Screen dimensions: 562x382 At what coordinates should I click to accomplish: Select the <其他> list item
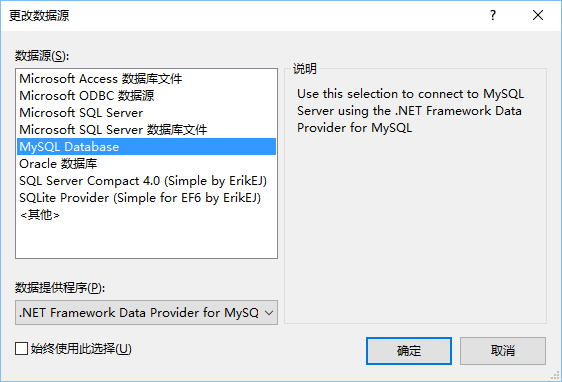[x=147, y=215]
